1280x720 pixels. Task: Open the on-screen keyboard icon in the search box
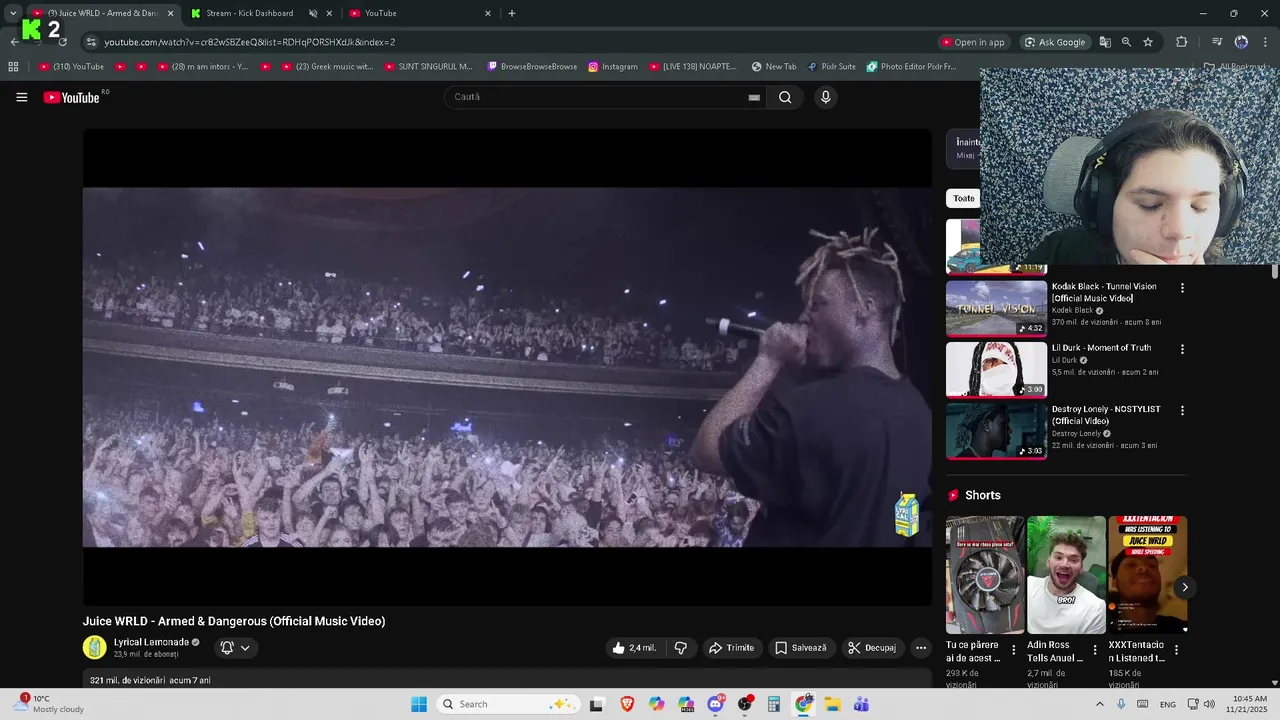click(754, 97)
